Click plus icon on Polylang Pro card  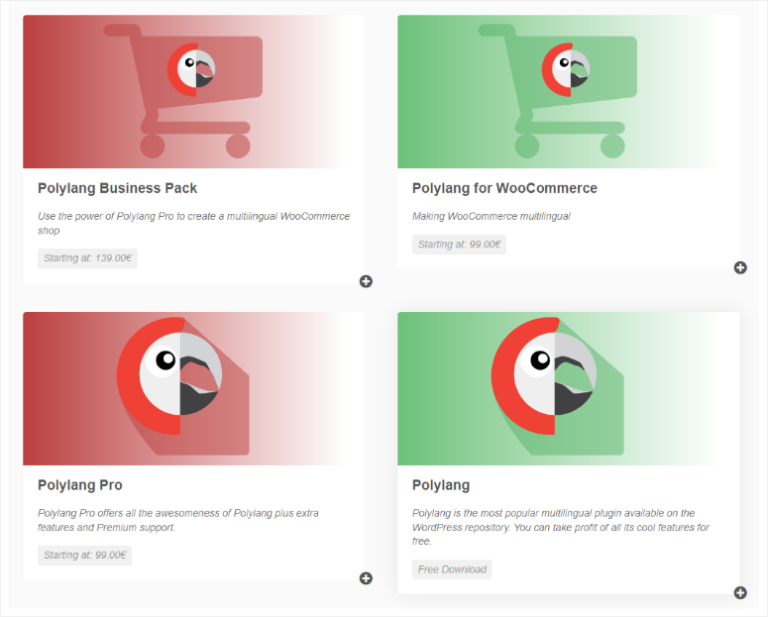click(x=366, y=578)
